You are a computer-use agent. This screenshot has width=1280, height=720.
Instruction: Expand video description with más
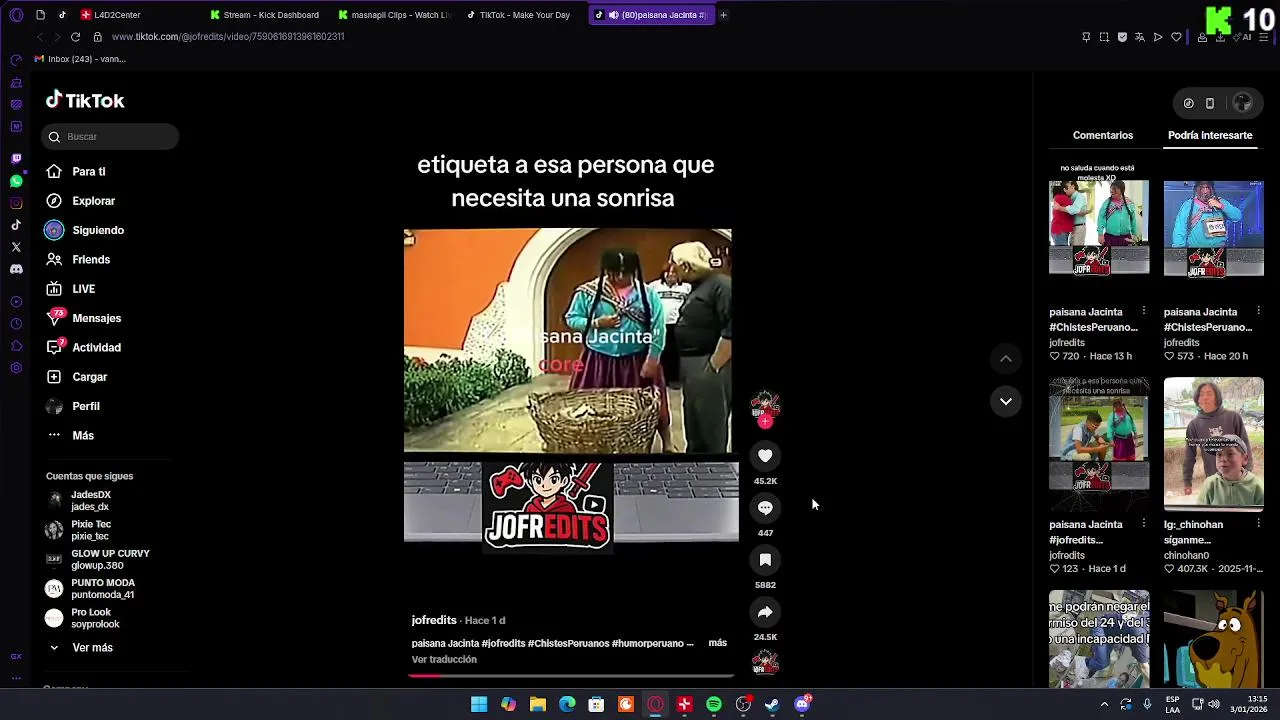[x=718, y=642]
